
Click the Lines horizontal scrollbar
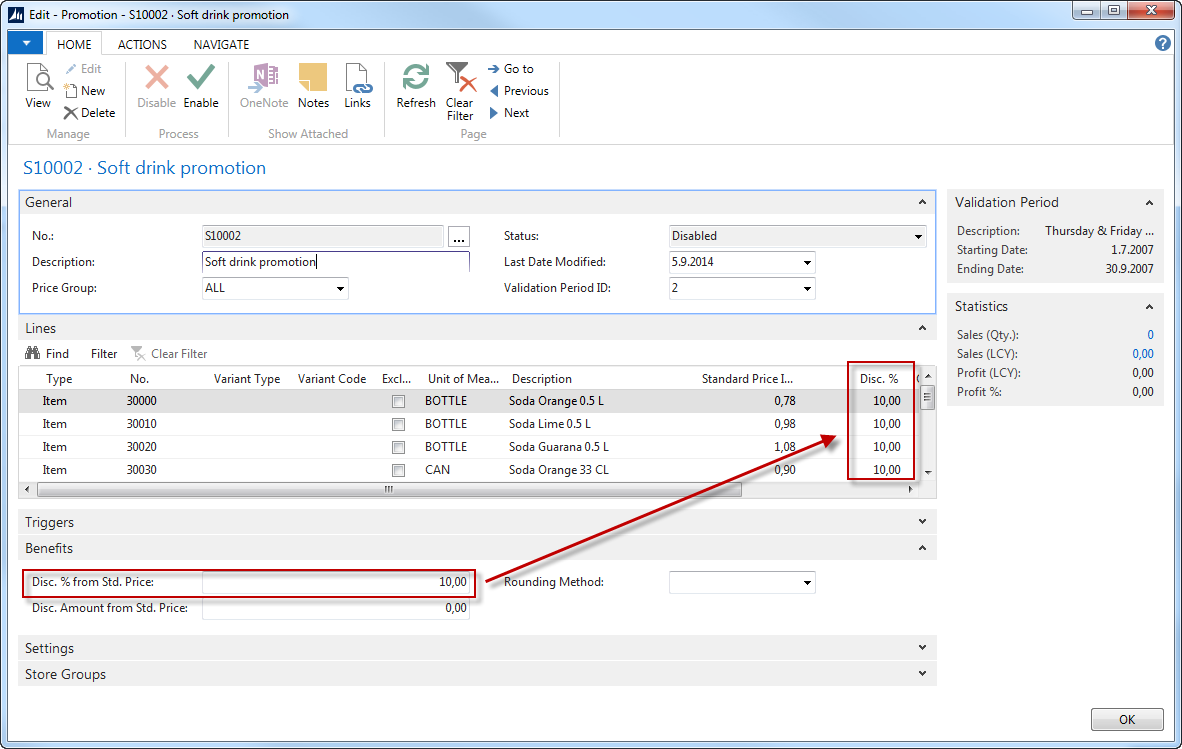[x=389, y=490]
